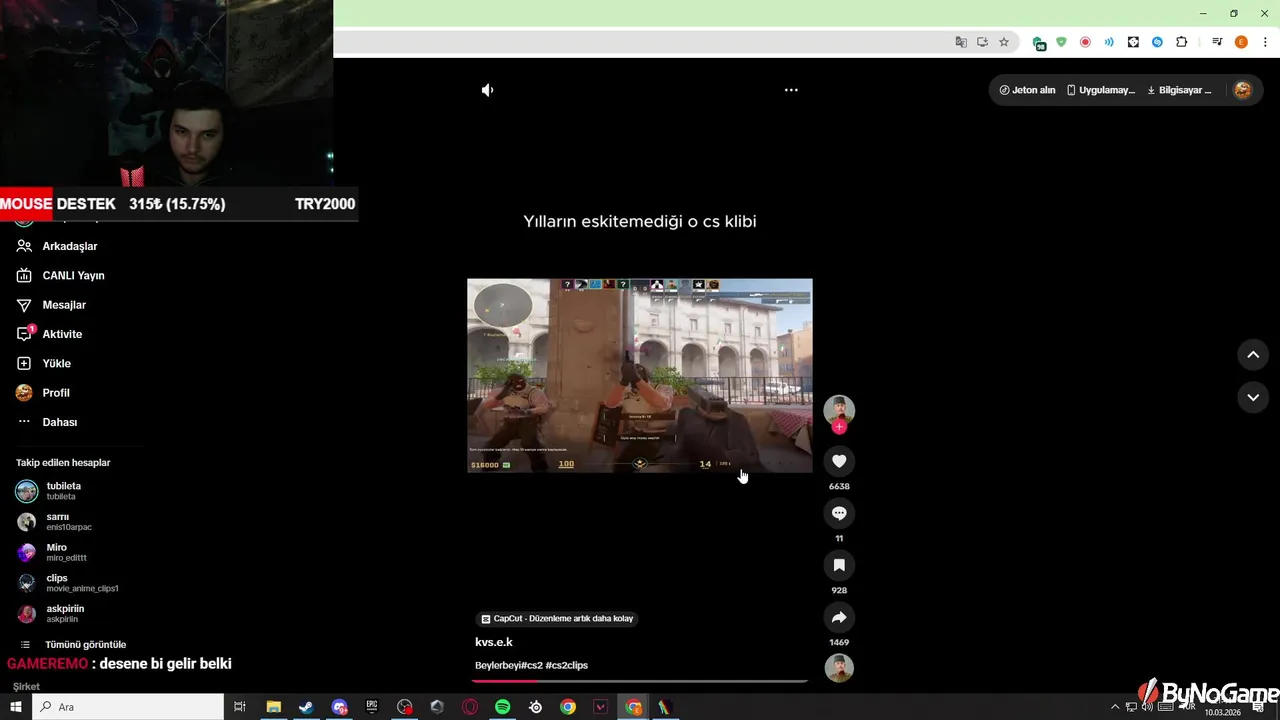Open Spotify from the taskbar
The image size is (1280, 720).
[x=503, y=707]
